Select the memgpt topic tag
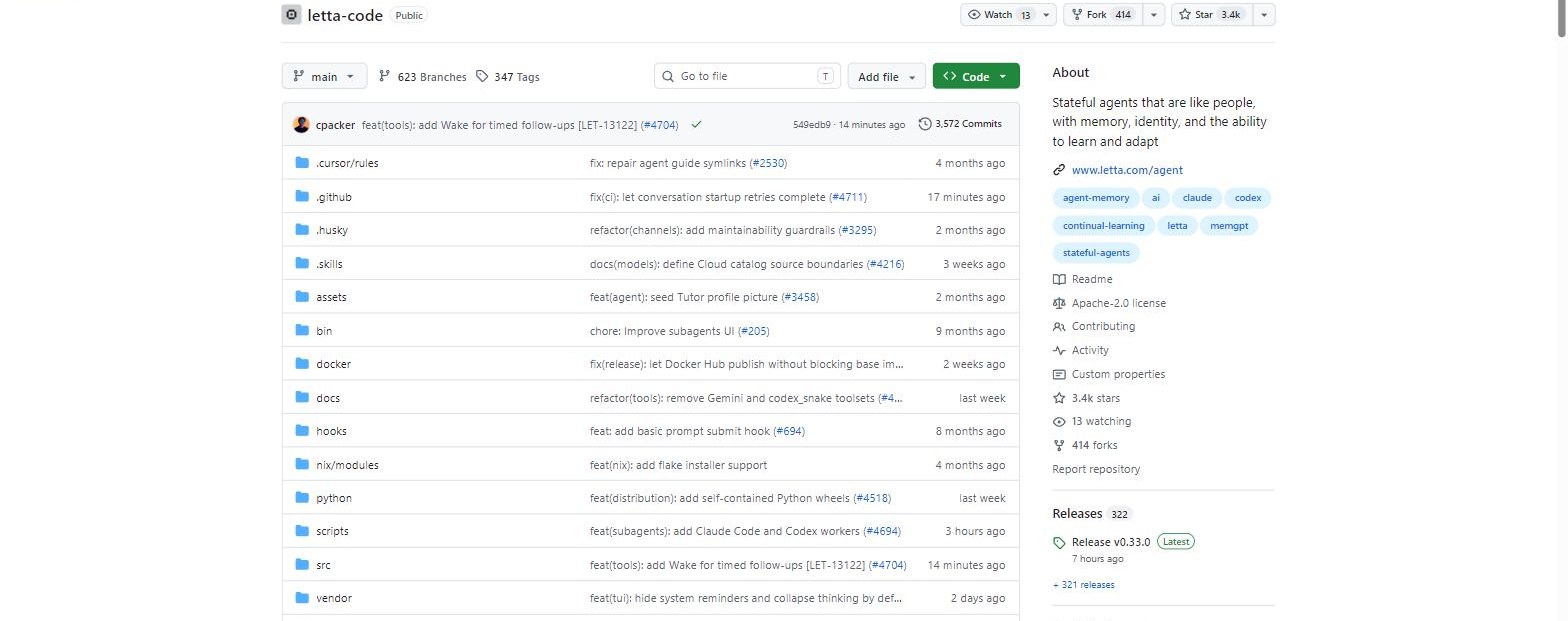The width and height of the screenshot is (1568, 621). 1229,226
